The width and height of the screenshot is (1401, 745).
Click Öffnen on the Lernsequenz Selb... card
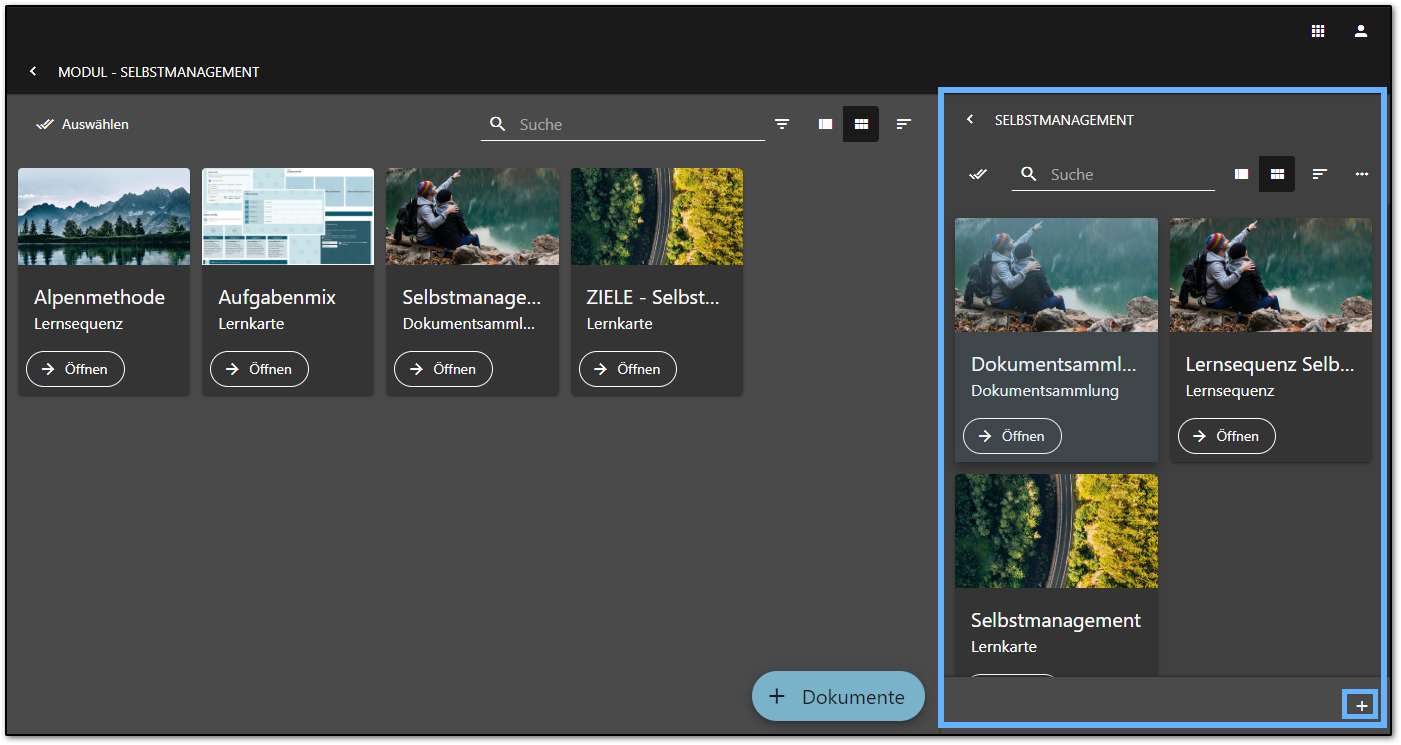[x=1227, y=436]
